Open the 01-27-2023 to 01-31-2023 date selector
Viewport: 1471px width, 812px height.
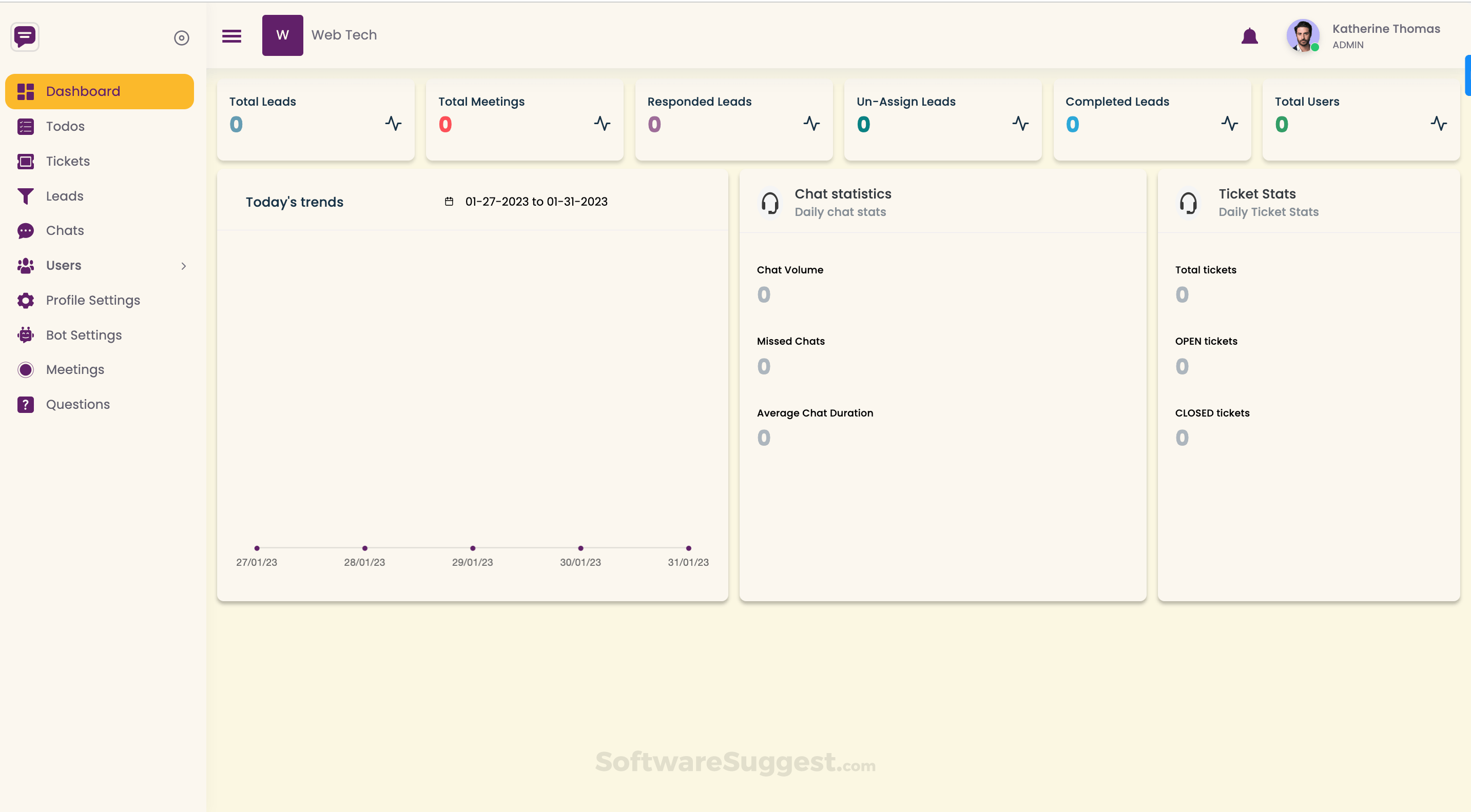pos(536,202)
